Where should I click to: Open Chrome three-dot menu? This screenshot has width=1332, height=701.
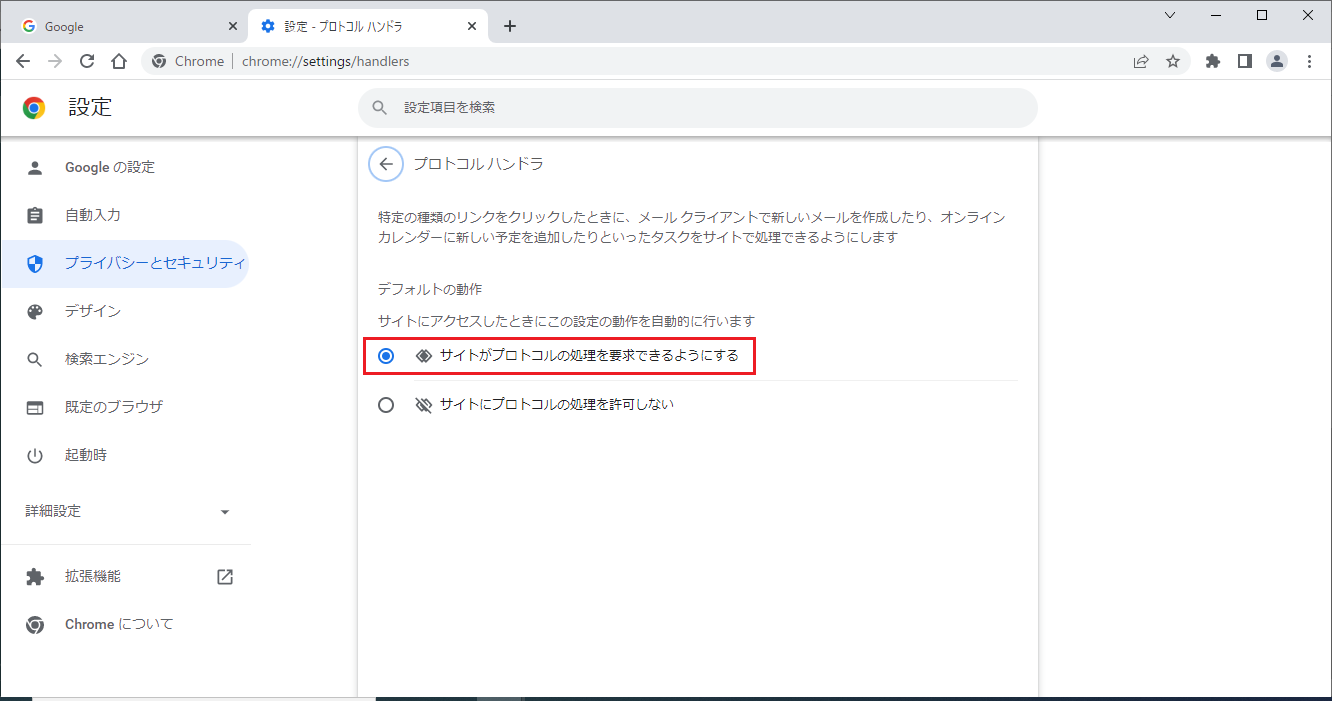(1310, 61)
